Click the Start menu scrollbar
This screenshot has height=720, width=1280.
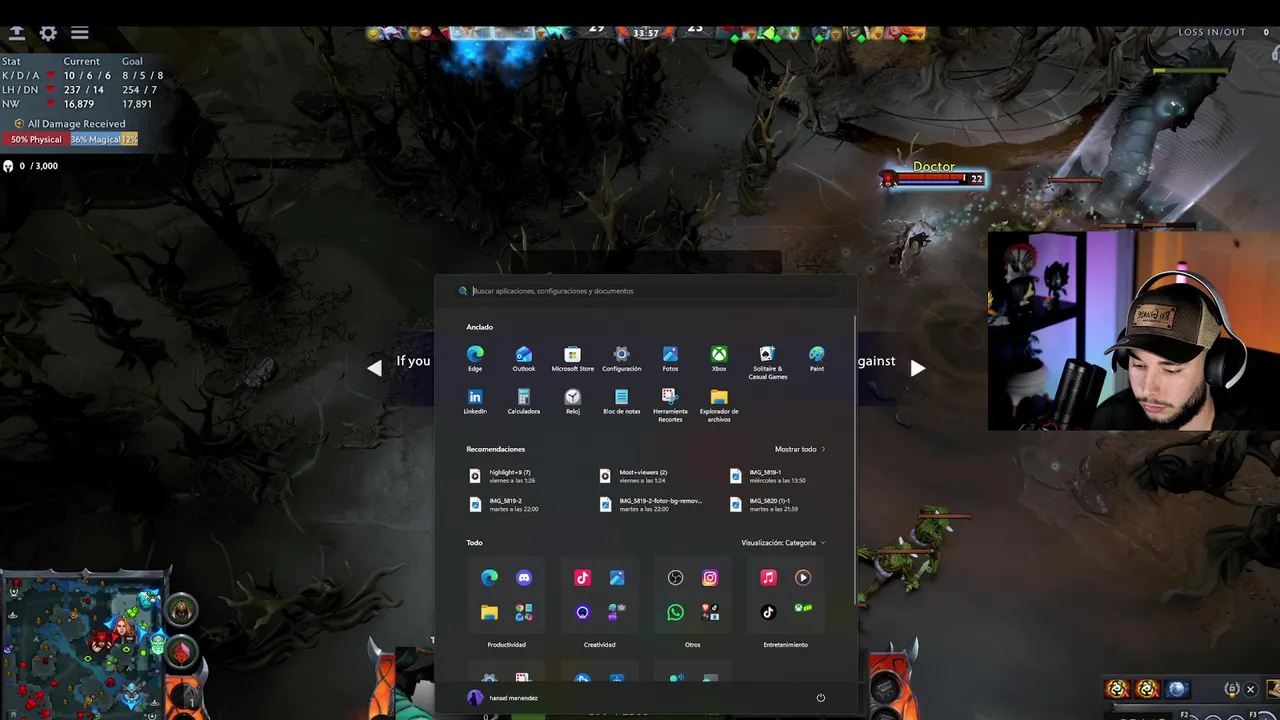[855, 460]
